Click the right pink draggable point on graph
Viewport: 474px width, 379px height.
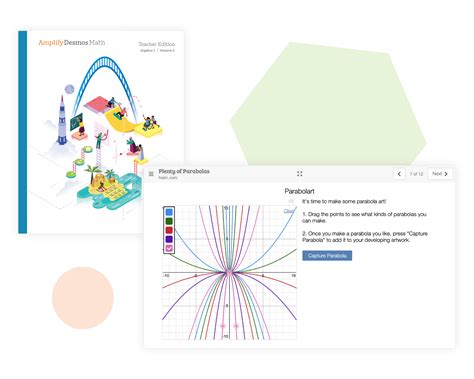236,326
